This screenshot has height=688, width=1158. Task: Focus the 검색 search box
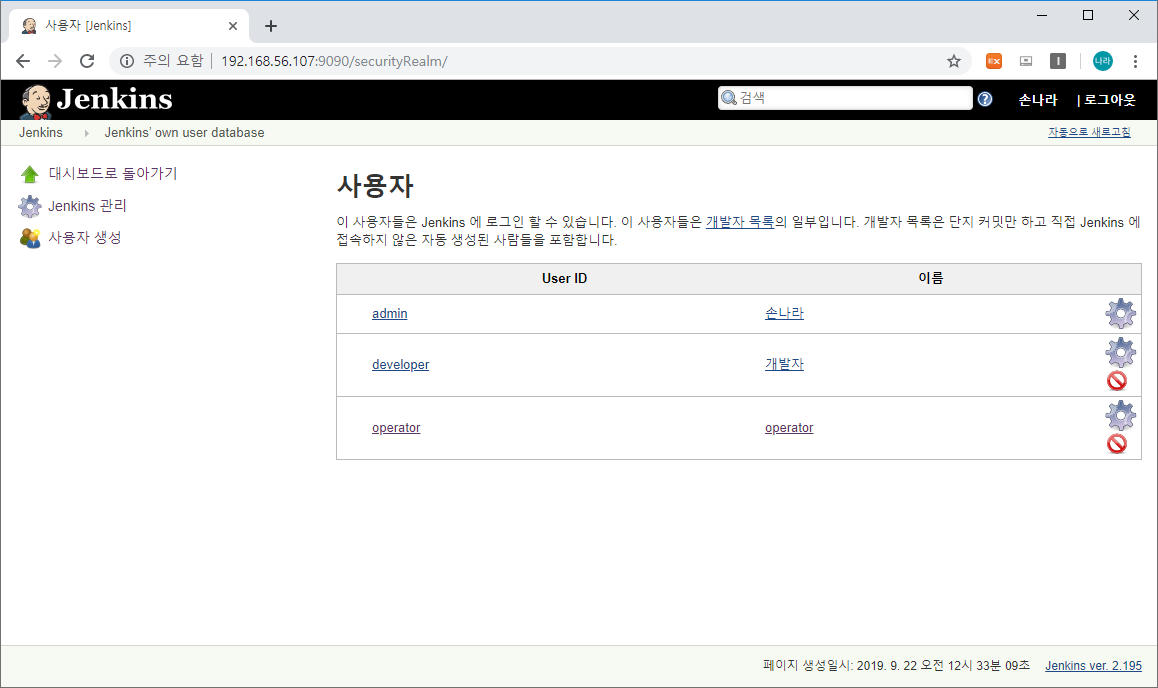coord(845,98)
